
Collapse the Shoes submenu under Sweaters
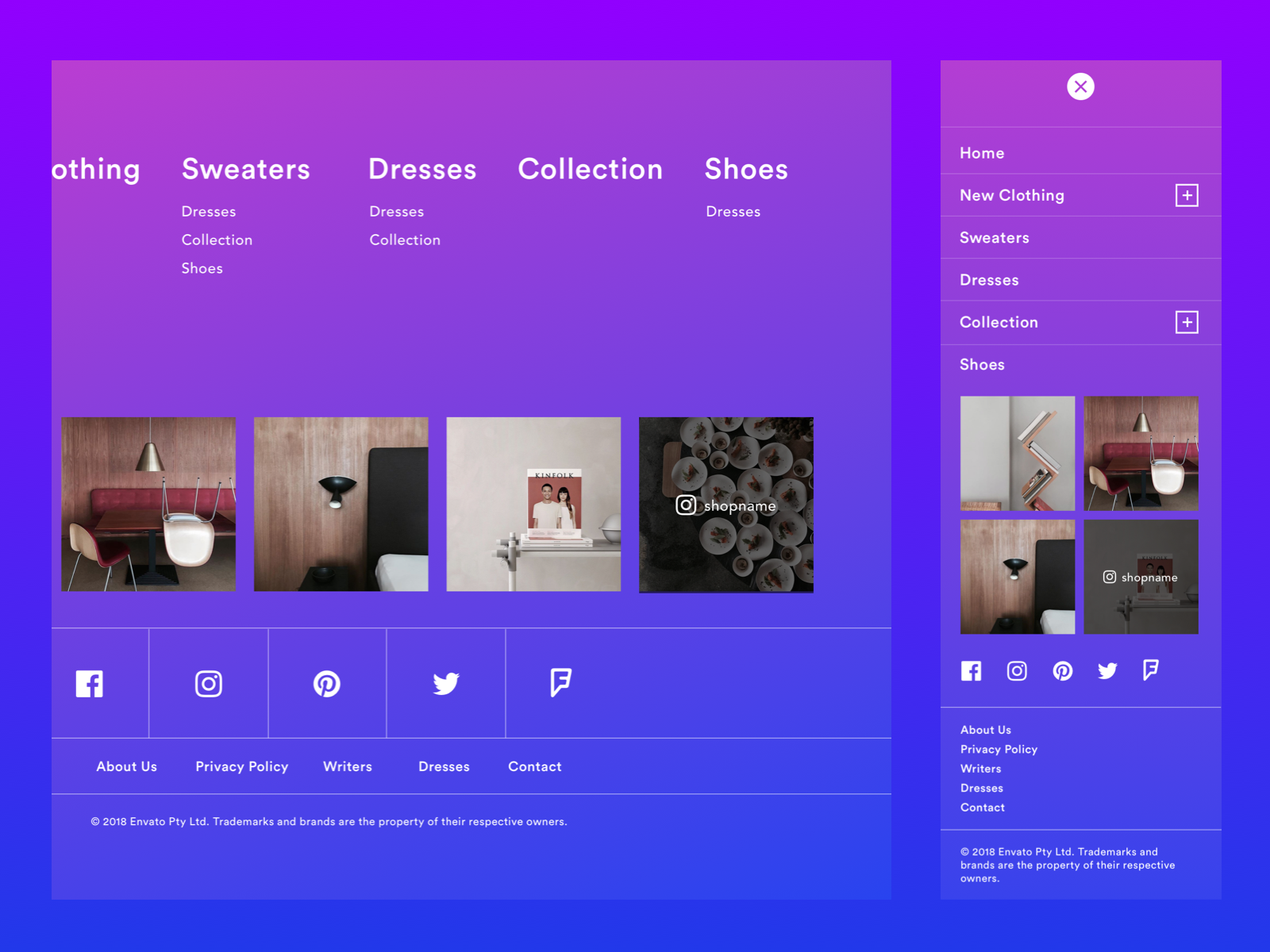[x=202, y=268]
